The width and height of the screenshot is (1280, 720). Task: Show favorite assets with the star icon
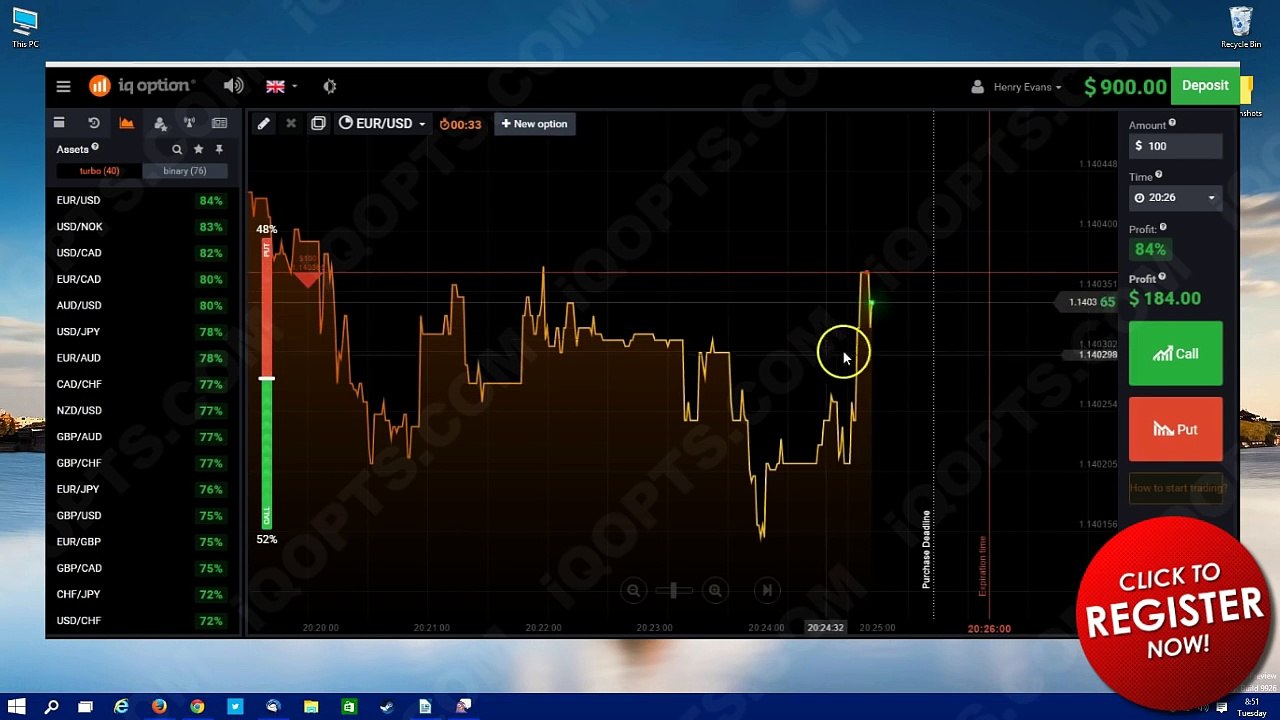(198, 149)
